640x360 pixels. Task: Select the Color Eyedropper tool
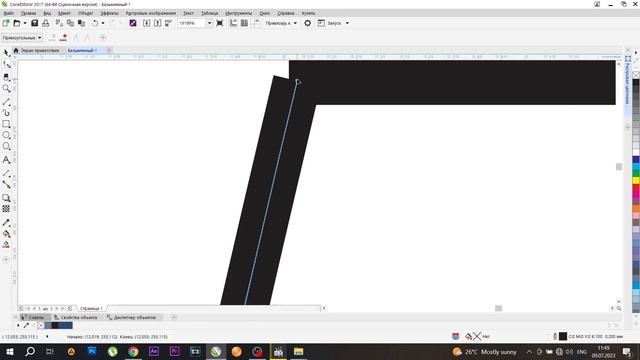click(6, 222)
